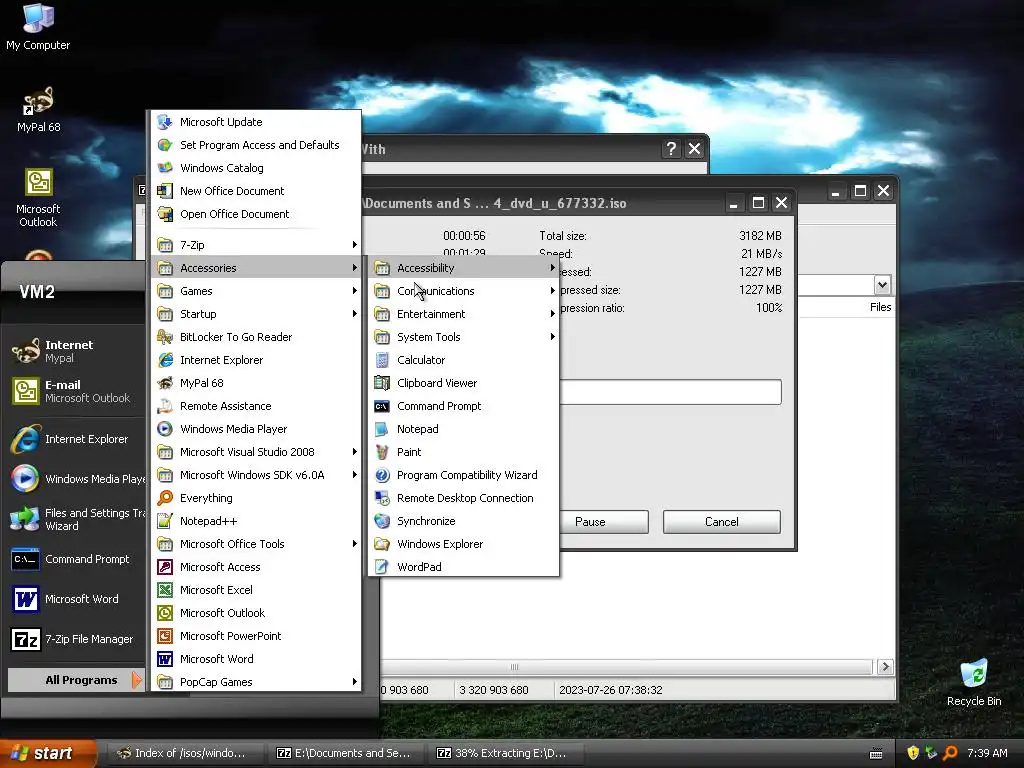Expand System Tools submenu
The height and width of the screenshot is (768, 1024).
click(x=464, y=337)
